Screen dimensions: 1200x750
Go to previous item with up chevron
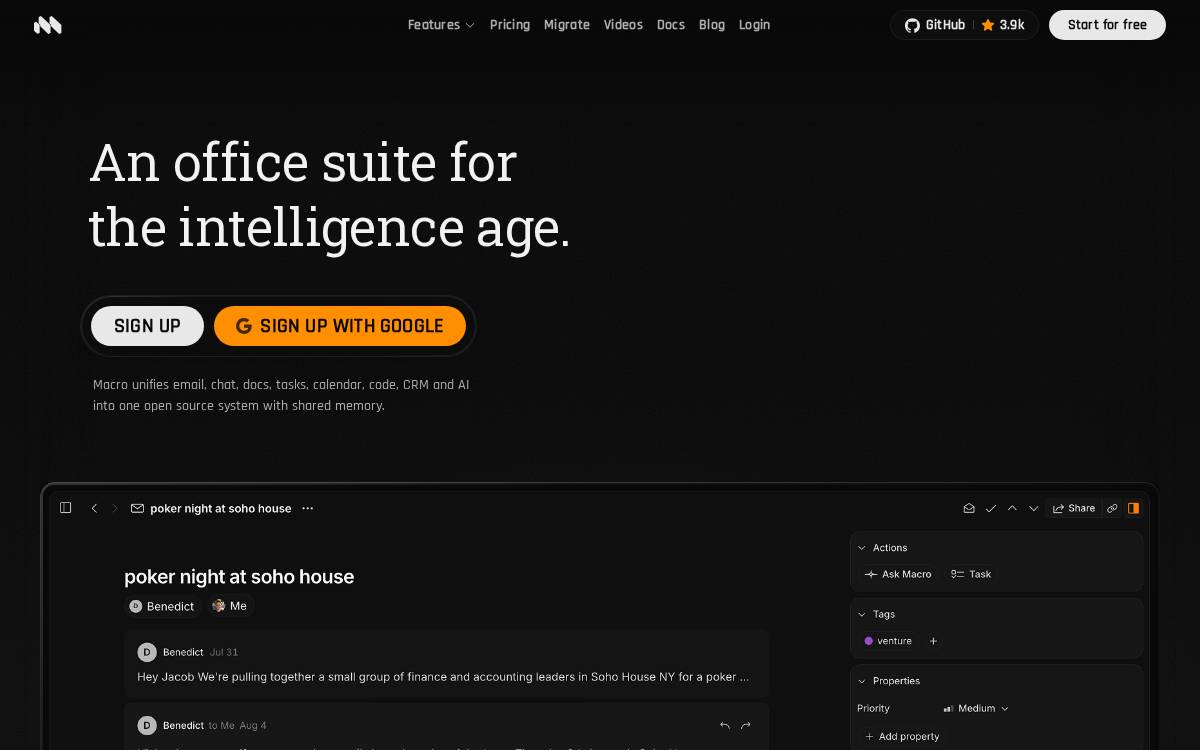(x=1012, y=508)
